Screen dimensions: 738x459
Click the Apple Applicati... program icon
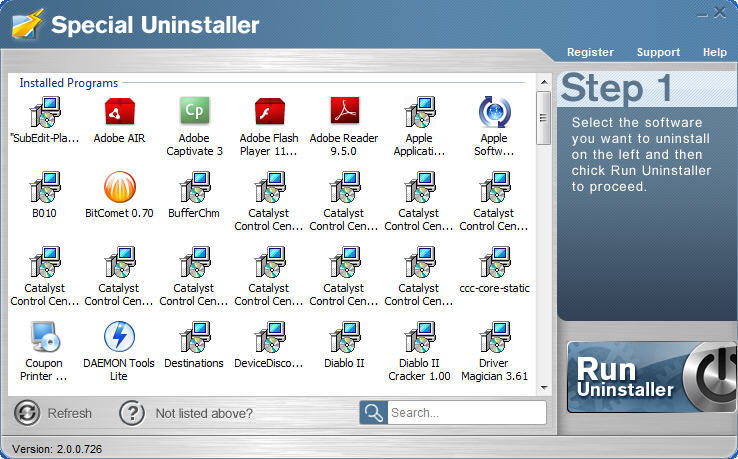(x=419, y=112)
